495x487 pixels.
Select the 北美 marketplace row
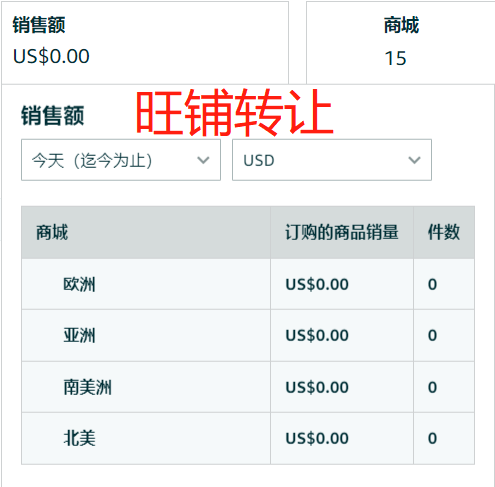click(x=248, y=438)
